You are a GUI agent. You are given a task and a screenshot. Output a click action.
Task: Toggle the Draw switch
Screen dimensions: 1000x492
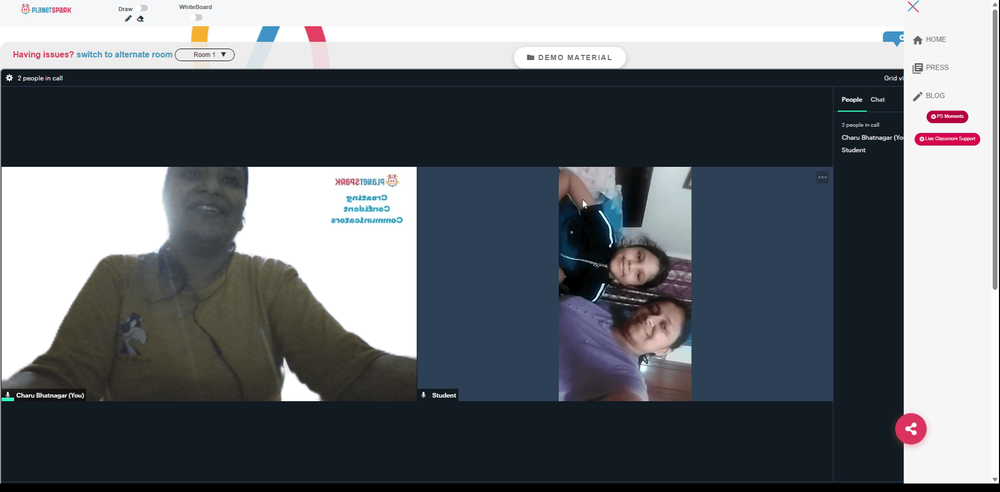[x=143, y=8]
